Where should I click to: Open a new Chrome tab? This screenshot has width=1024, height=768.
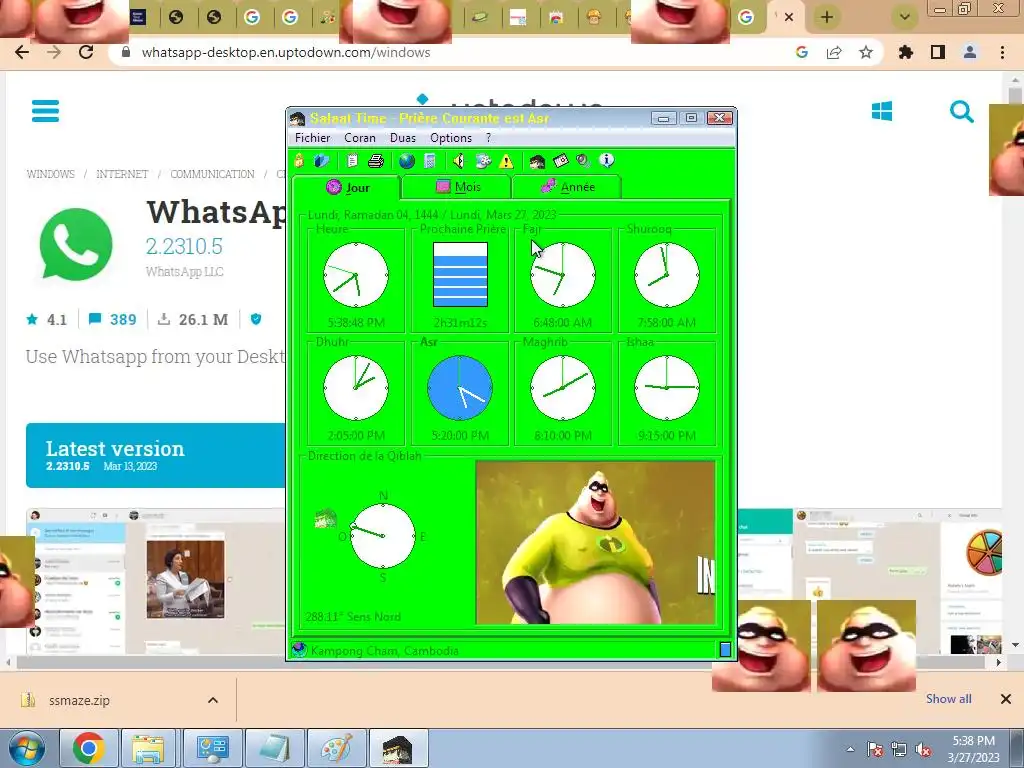[x=827, y=17]
